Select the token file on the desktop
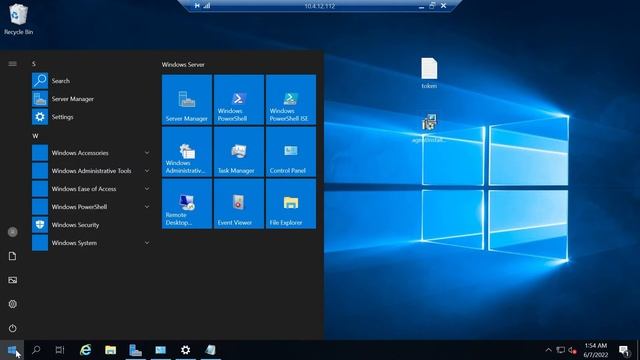 point(429,73)
